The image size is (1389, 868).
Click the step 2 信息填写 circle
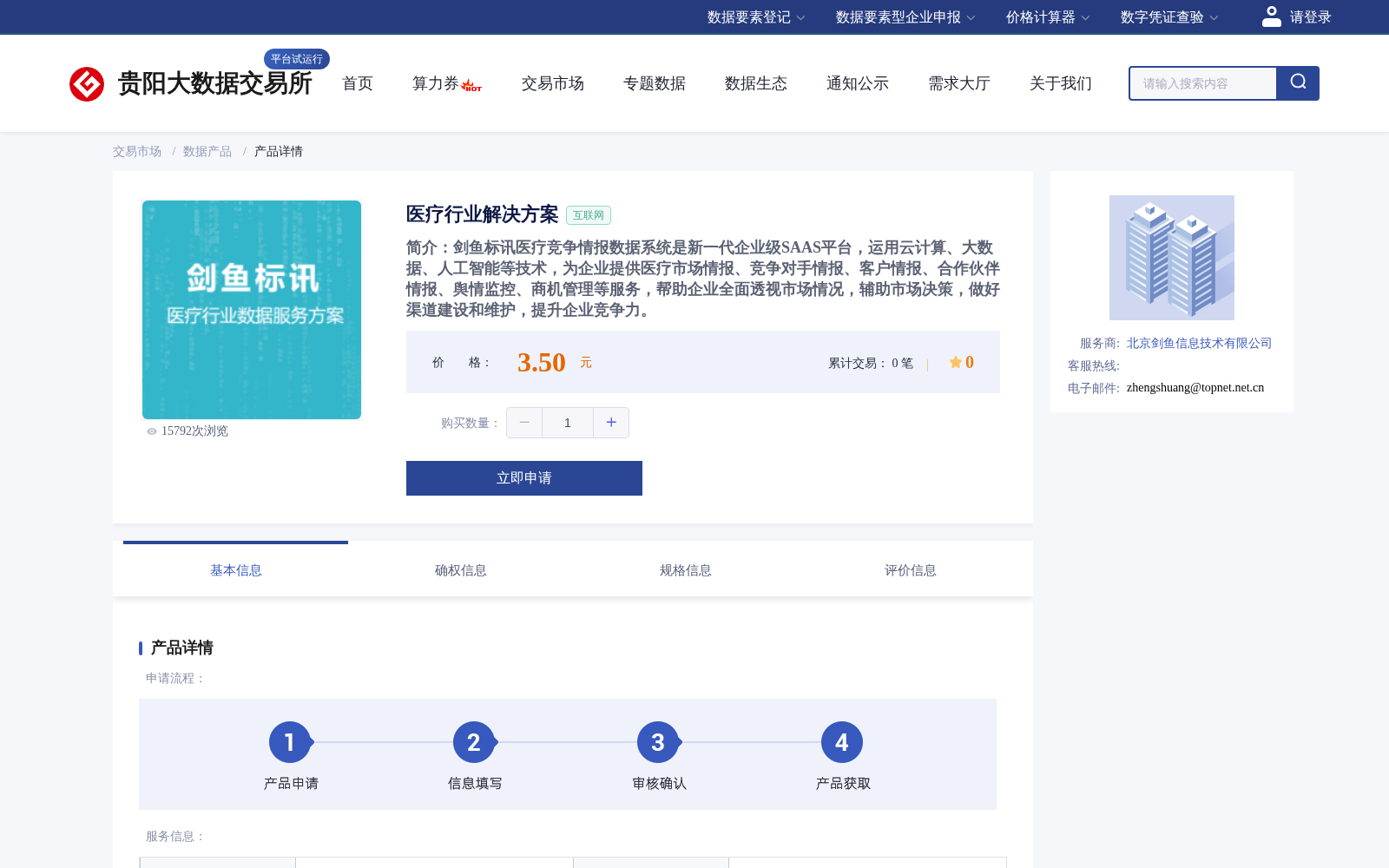pyautogui.click(x=474, y=742)
